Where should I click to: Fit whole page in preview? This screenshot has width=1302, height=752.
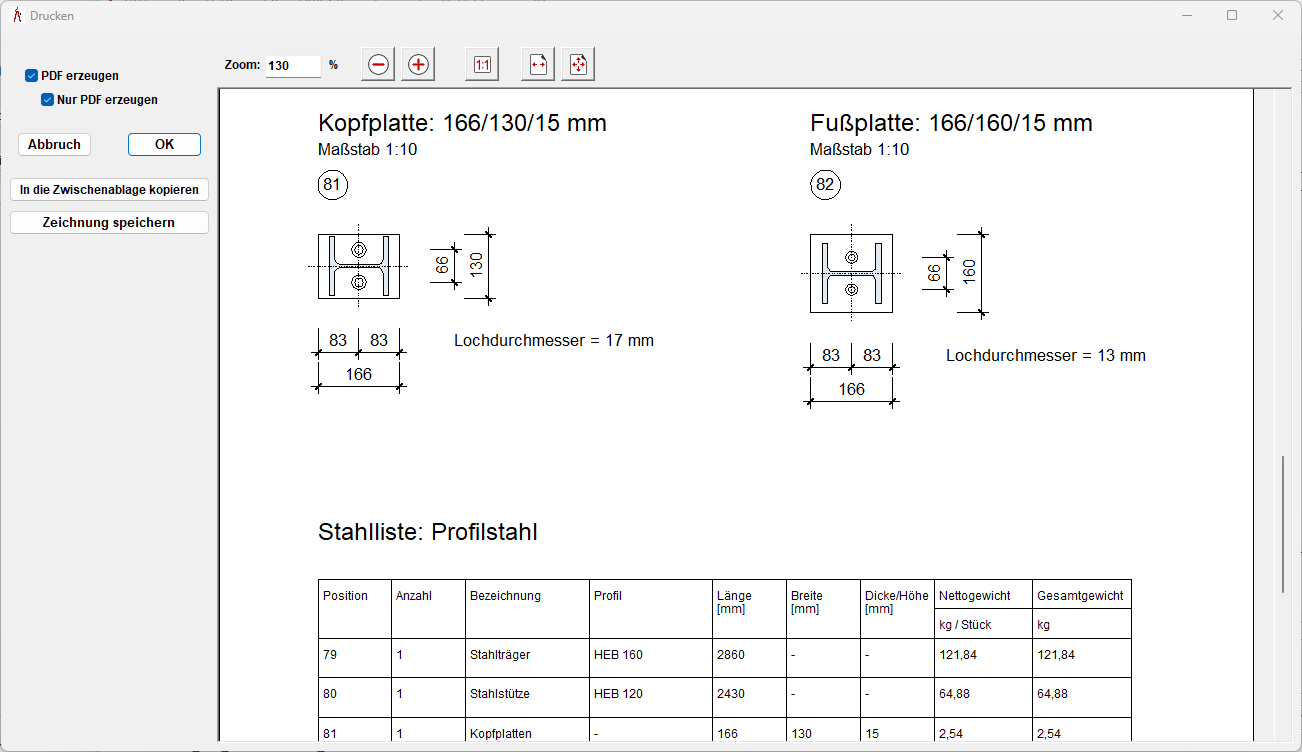point(578,65)
